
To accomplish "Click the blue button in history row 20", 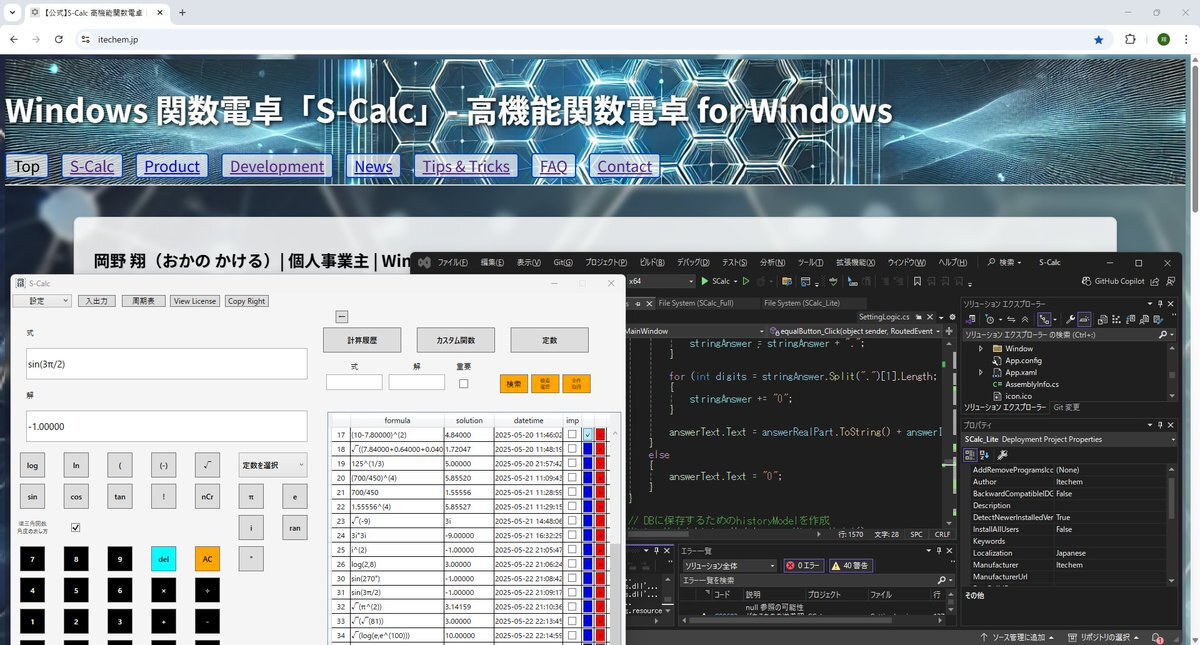I will (588, 480).
